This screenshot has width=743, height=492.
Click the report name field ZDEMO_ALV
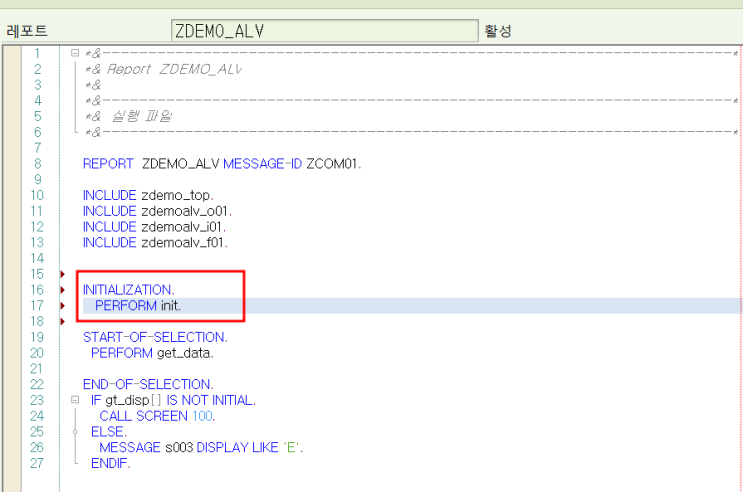pos(325,31)
